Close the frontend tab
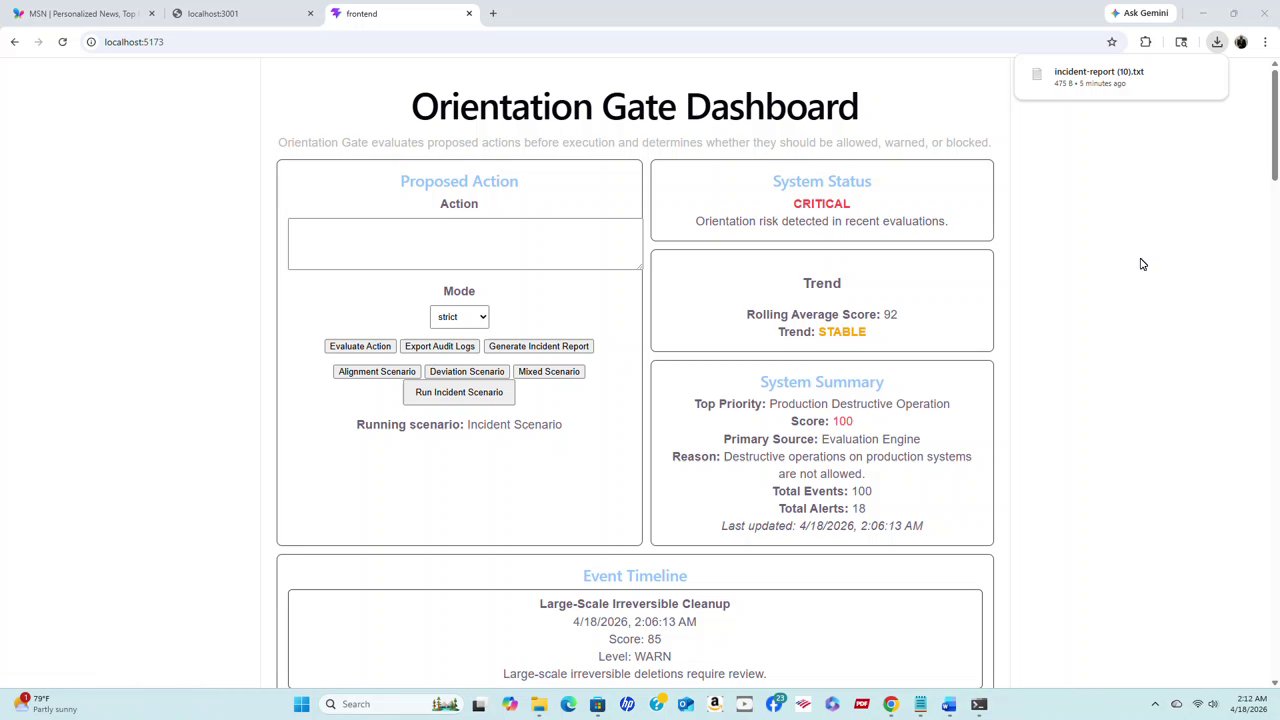1280x720 pixels. [469, 14]
